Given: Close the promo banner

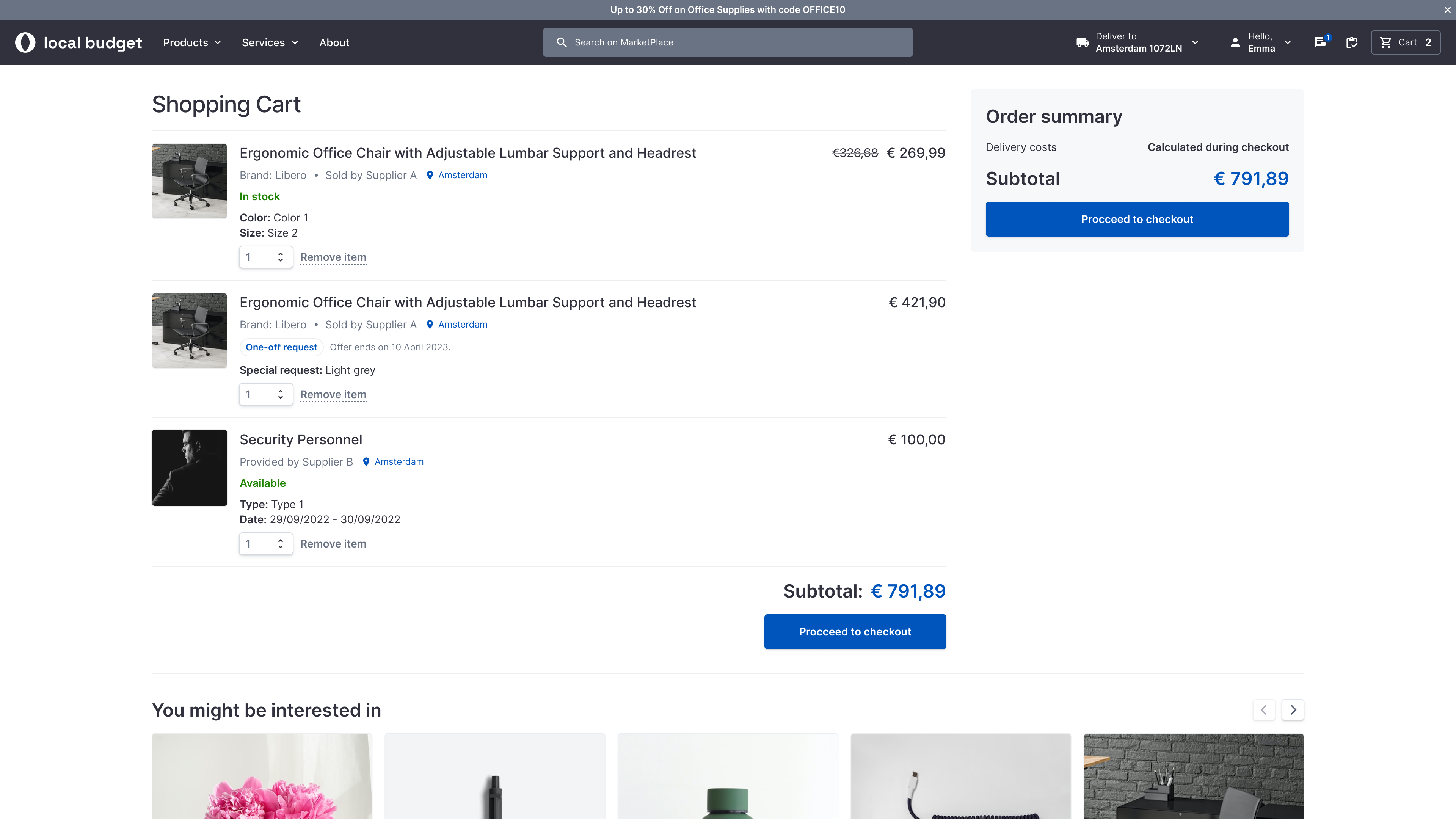Looking at the screenshot, I should [x=1447, y=9].
